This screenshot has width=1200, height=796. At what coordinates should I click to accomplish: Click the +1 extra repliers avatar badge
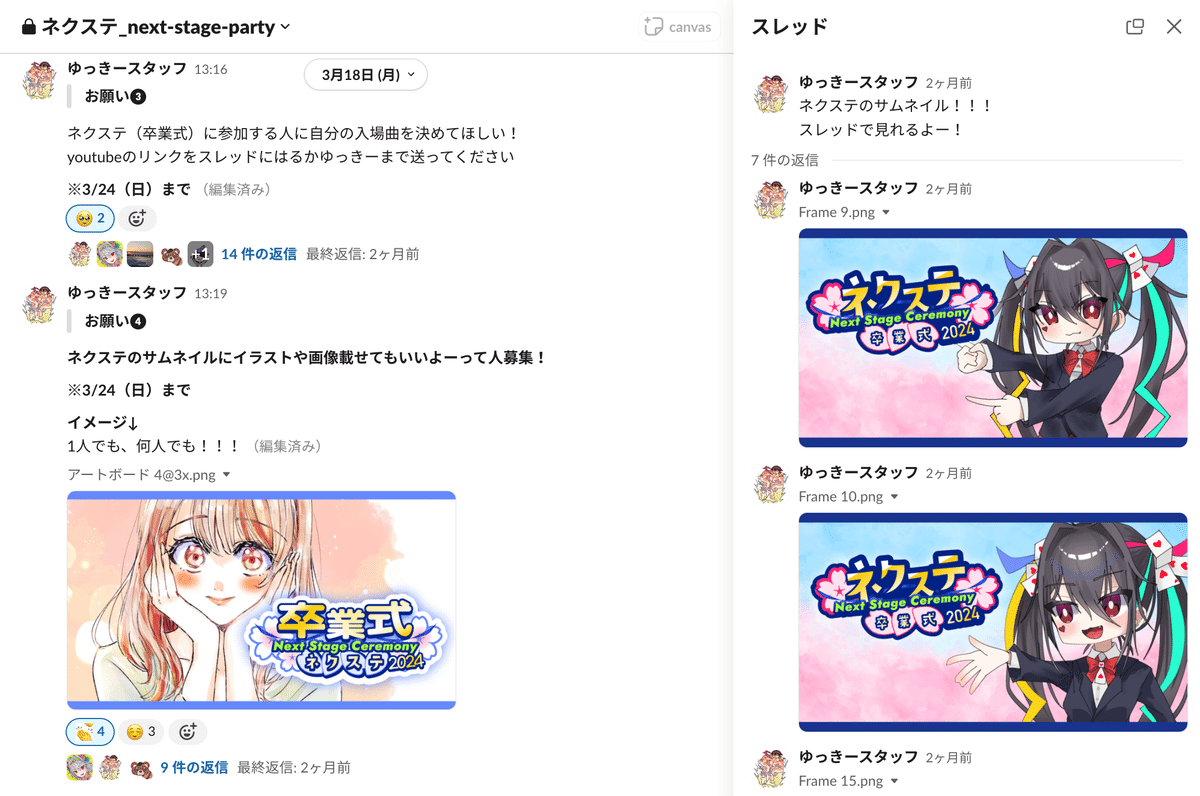pos(200,254)
